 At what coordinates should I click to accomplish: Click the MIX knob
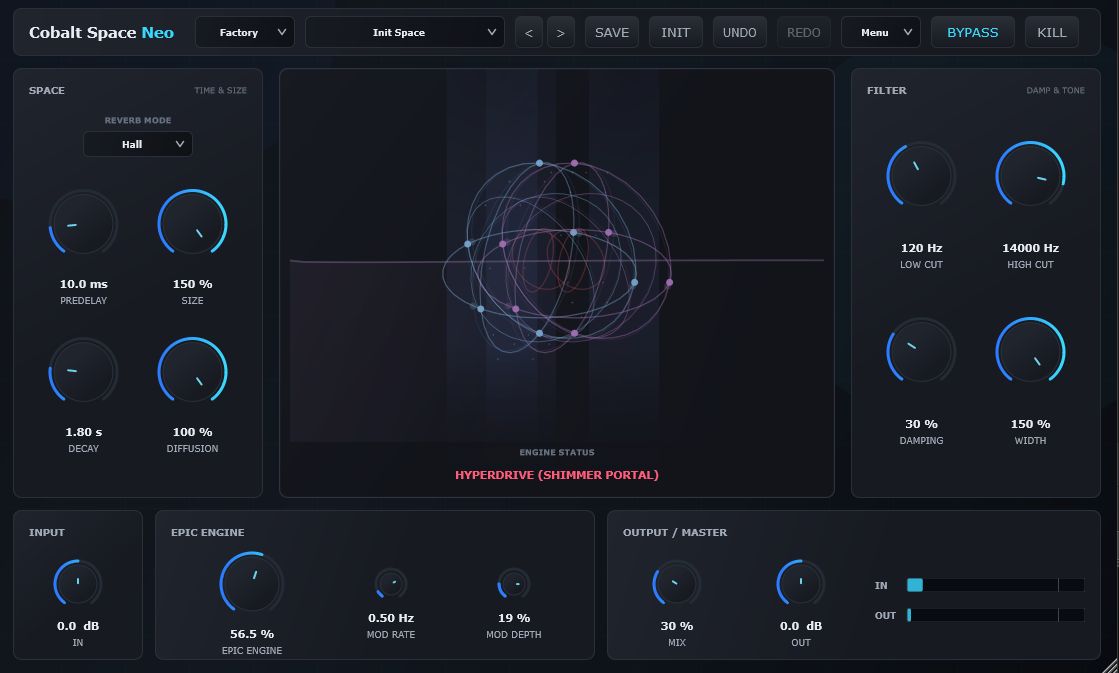(677, 584)
